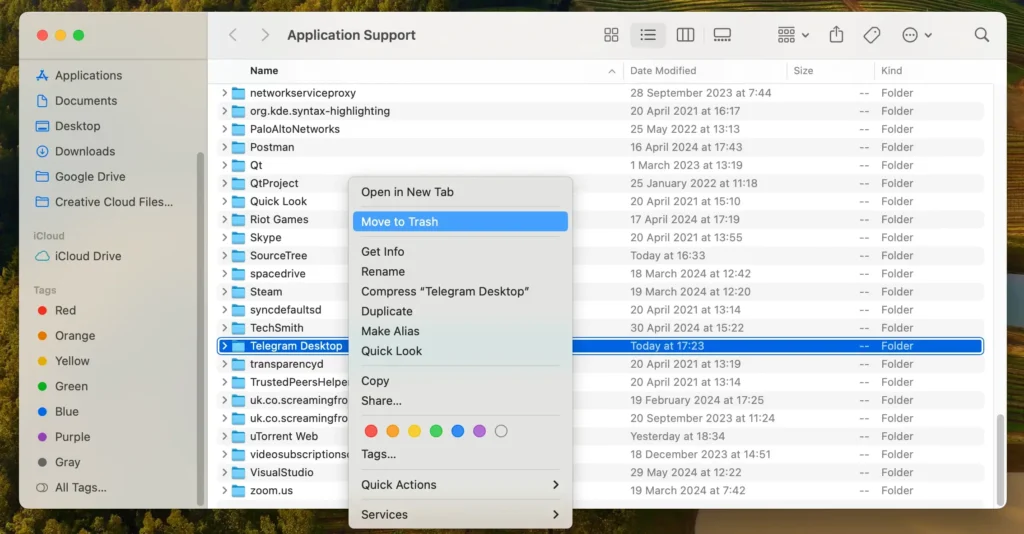Choose Copy from context menu

(x=460, y=381)
